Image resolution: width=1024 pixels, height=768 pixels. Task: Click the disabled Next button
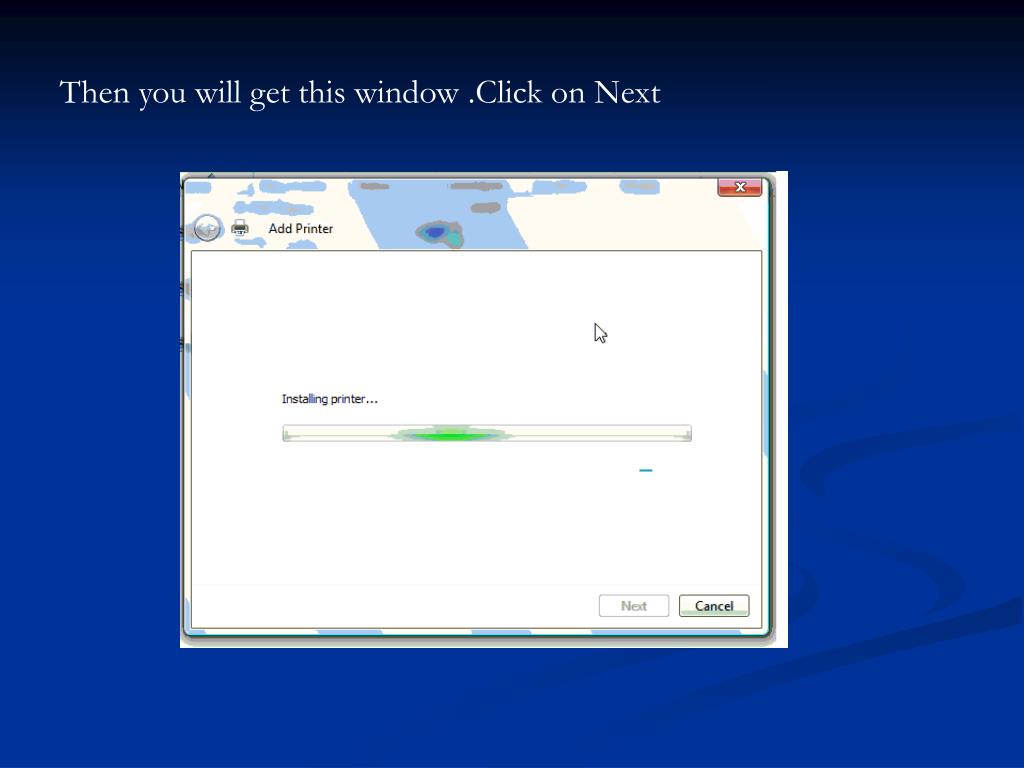point(633,606)
